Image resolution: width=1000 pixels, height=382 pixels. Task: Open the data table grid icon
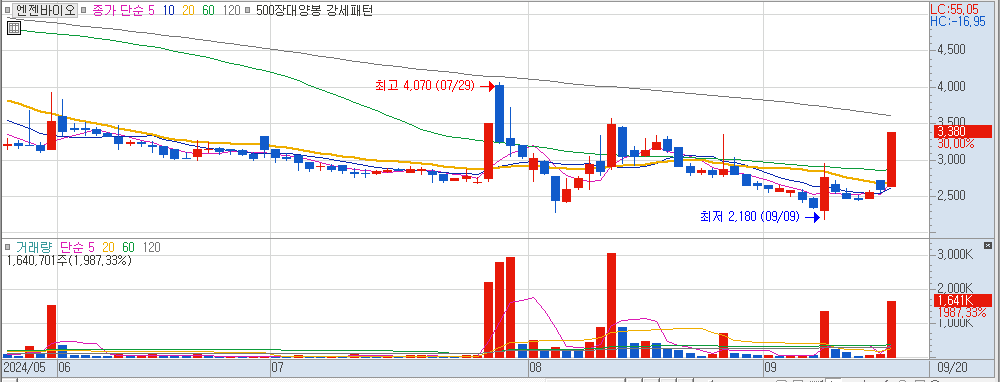[14, 27]
